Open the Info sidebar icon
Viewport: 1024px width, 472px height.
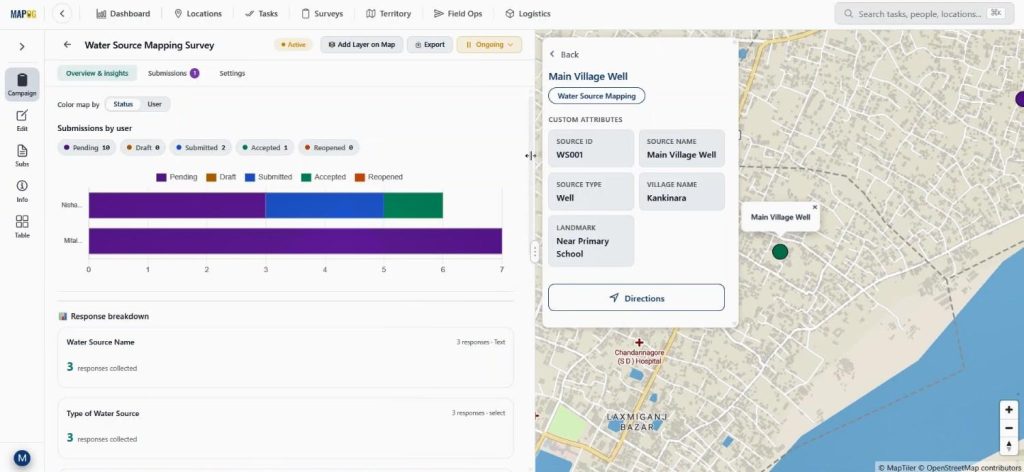(22, 191)
